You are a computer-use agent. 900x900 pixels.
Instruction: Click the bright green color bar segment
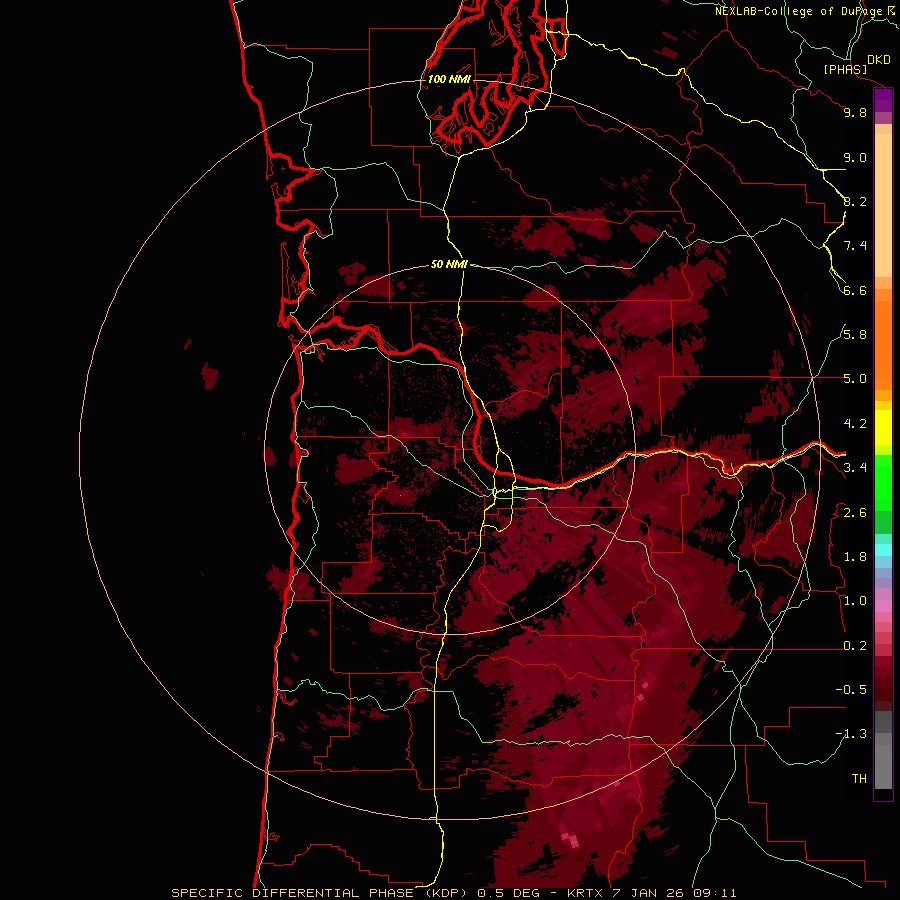[883, 484]
